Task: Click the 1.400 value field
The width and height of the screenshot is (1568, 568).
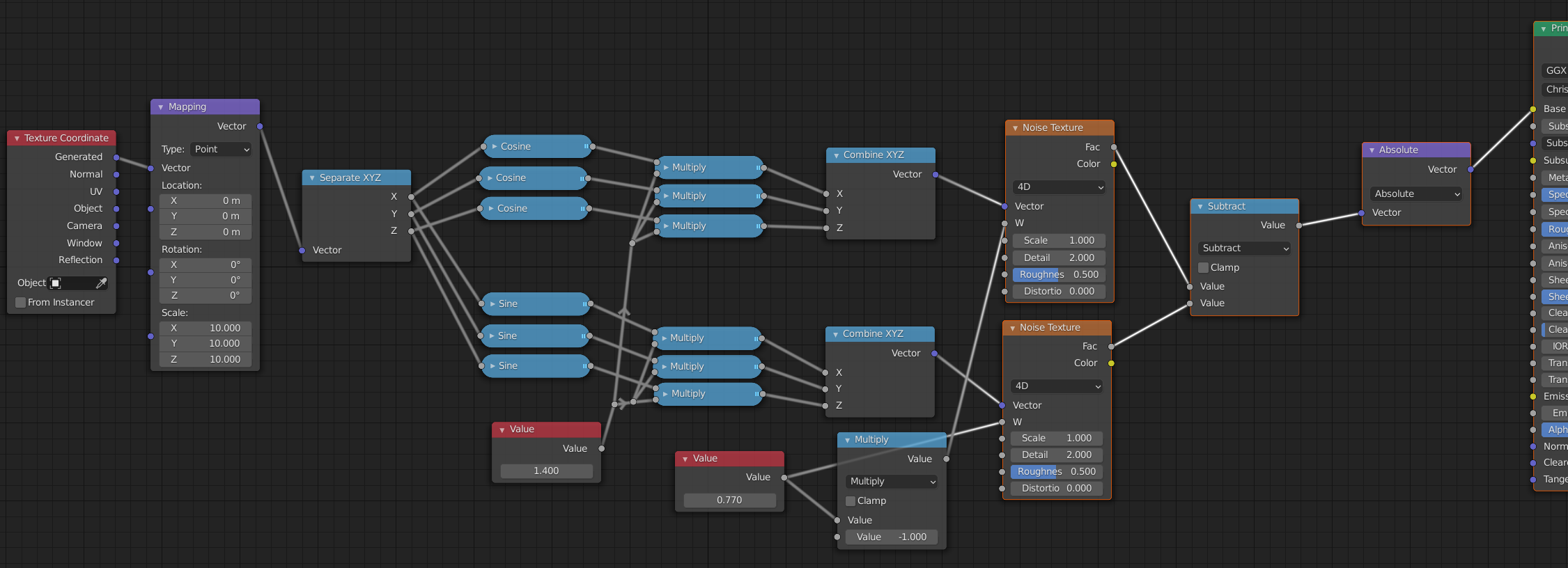Action: point(546,471)
